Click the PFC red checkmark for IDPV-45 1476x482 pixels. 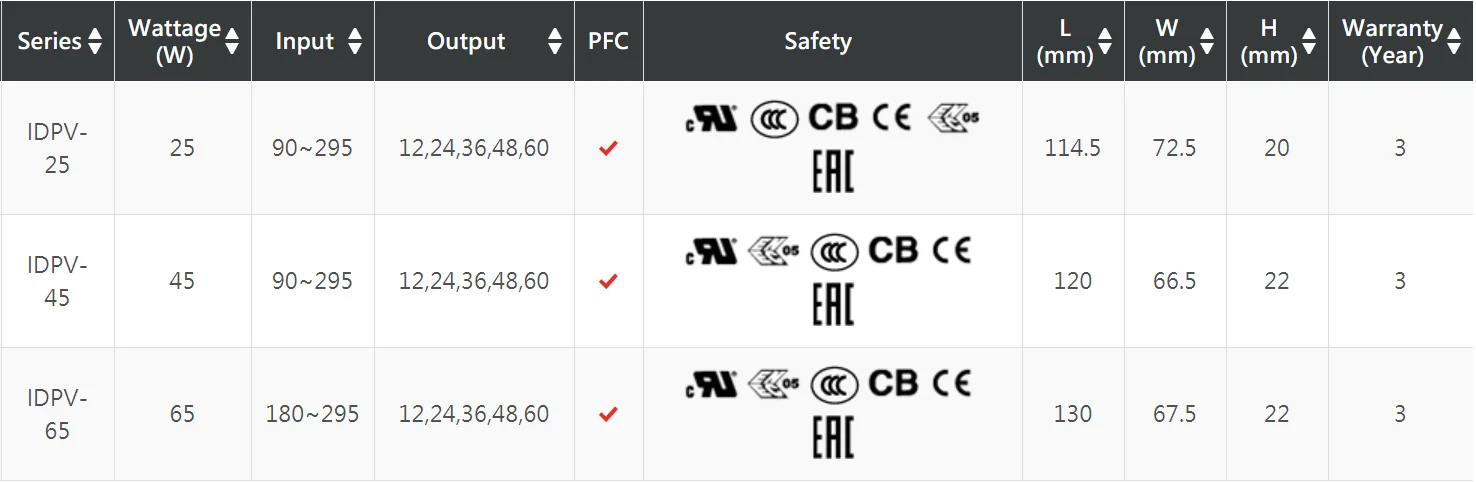point(608,281)
